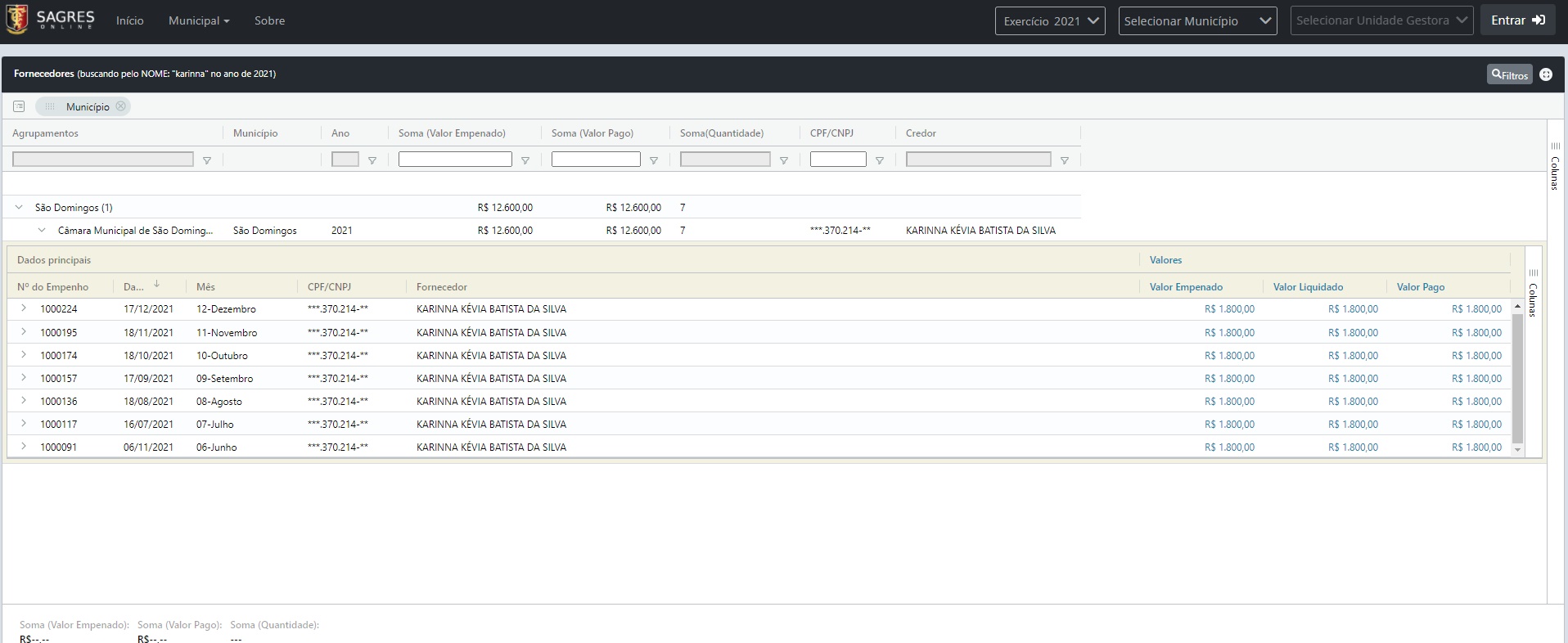
Task: Click the row group panel icon
Action: (x=19, y=106)
